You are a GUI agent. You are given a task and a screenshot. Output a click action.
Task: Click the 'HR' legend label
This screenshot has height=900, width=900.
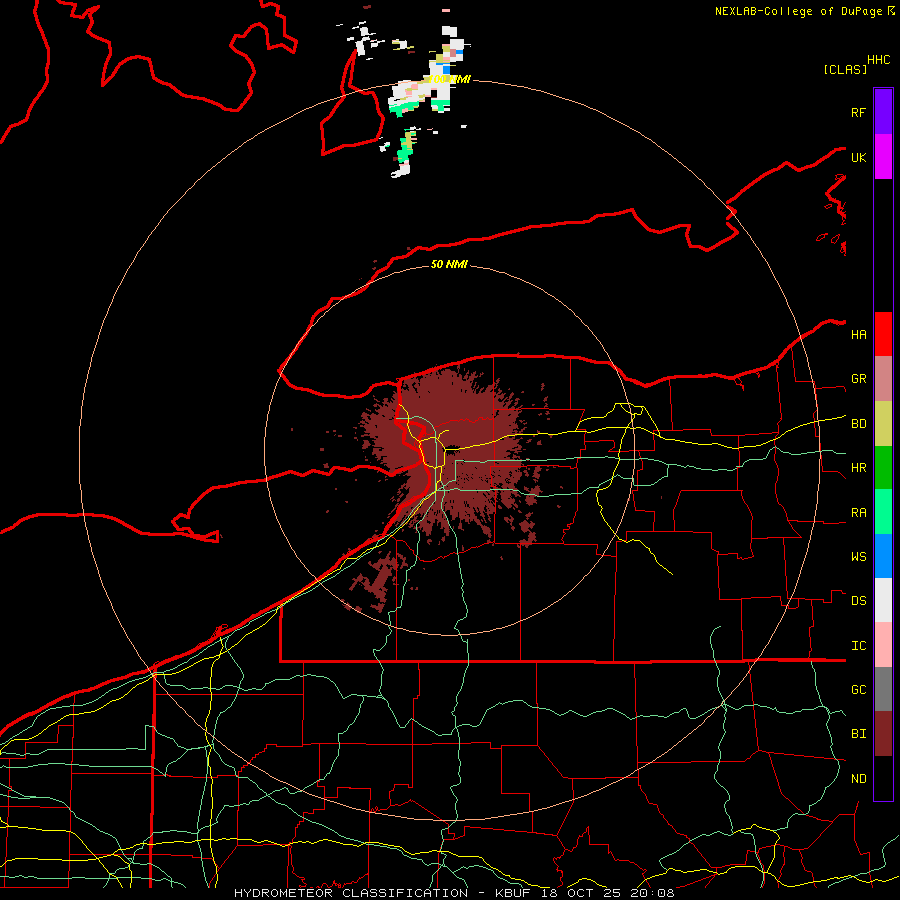[858, 468]
